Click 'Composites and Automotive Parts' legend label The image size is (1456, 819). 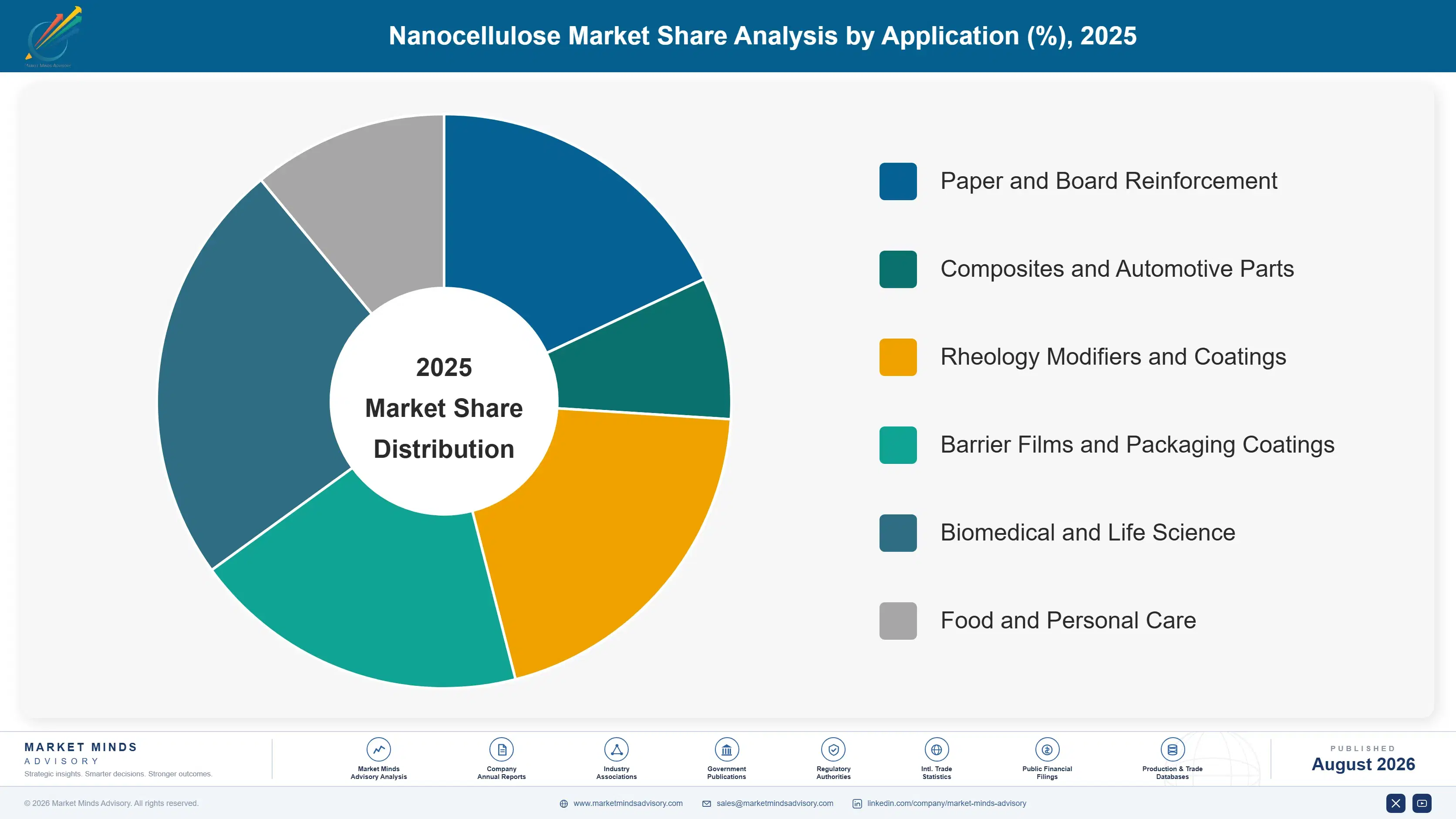pos(1117,269)
